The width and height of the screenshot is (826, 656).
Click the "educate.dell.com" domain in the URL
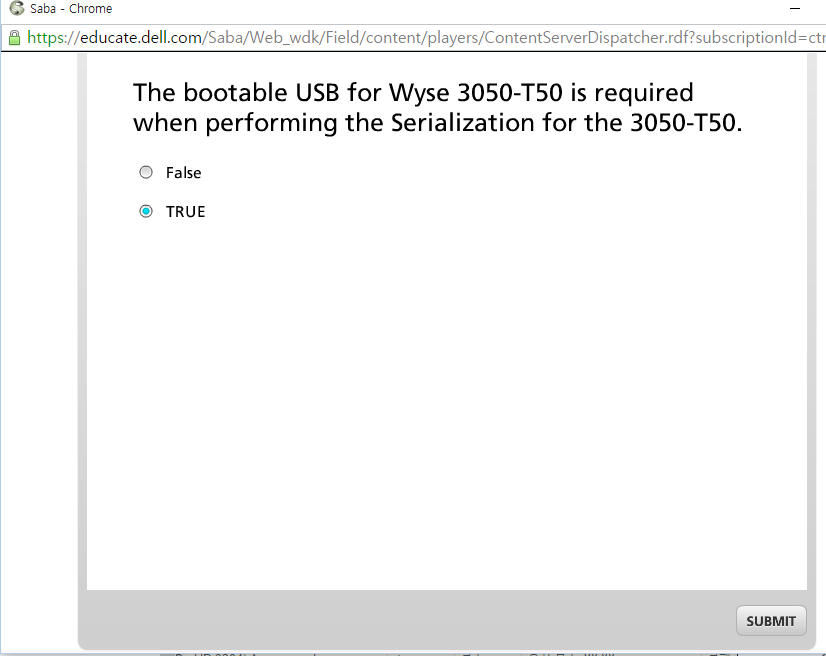click(x=140, y=38)
